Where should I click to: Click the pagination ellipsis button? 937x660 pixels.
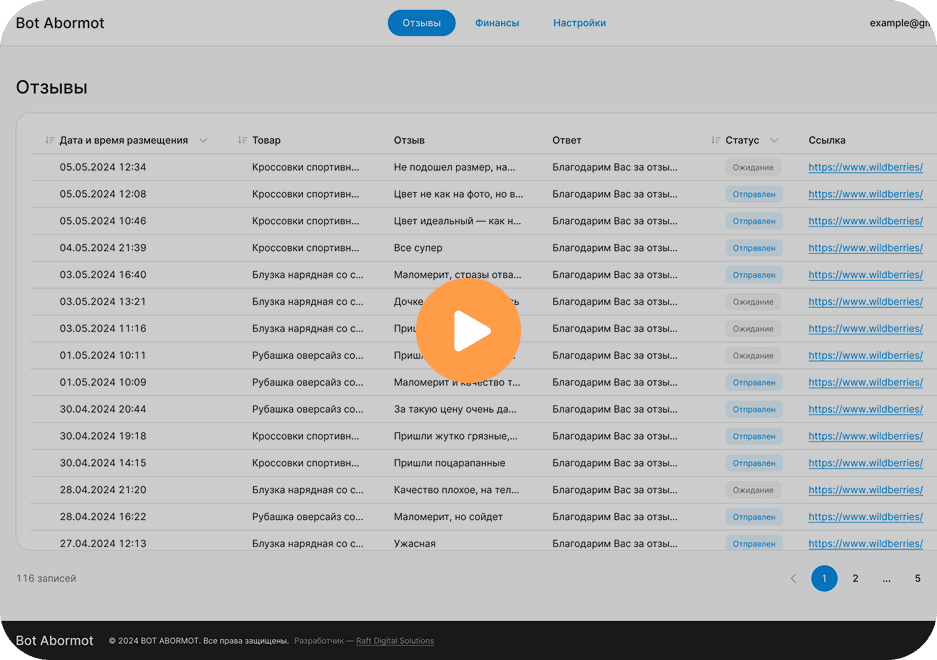click(x=886, y=578)
